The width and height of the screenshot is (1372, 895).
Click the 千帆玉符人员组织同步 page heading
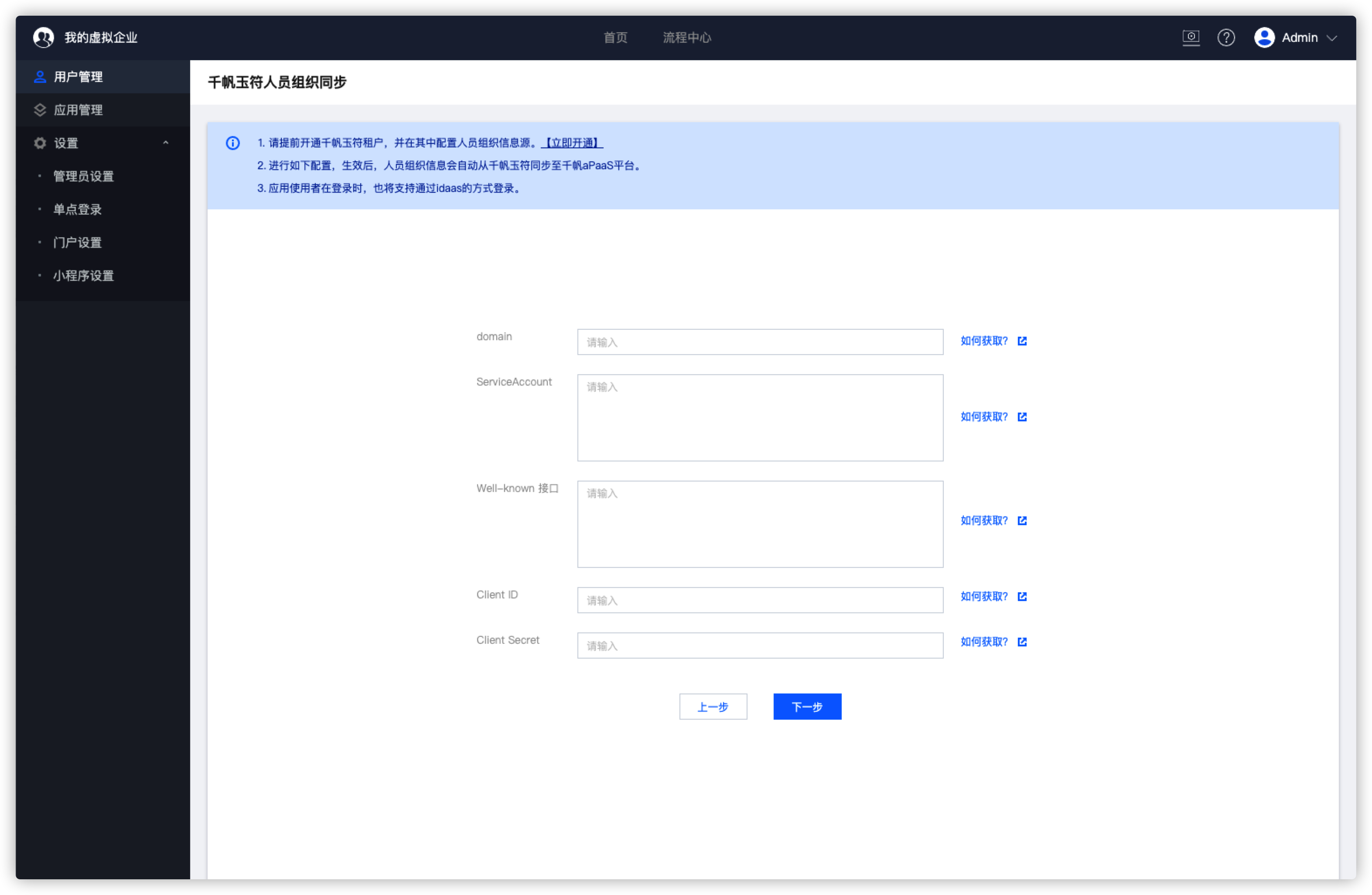click(276, 82)
